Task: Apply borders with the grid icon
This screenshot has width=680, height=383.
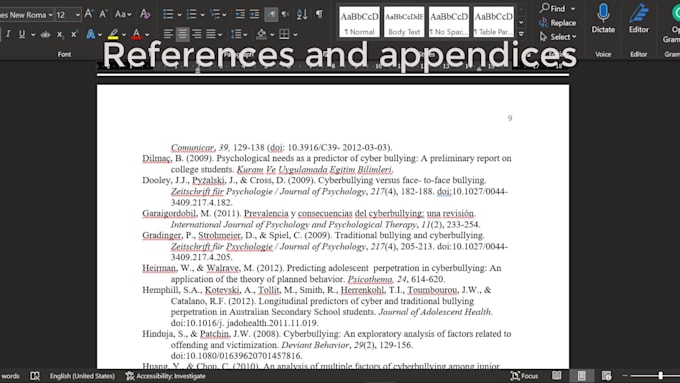Action: coord(284,34)
